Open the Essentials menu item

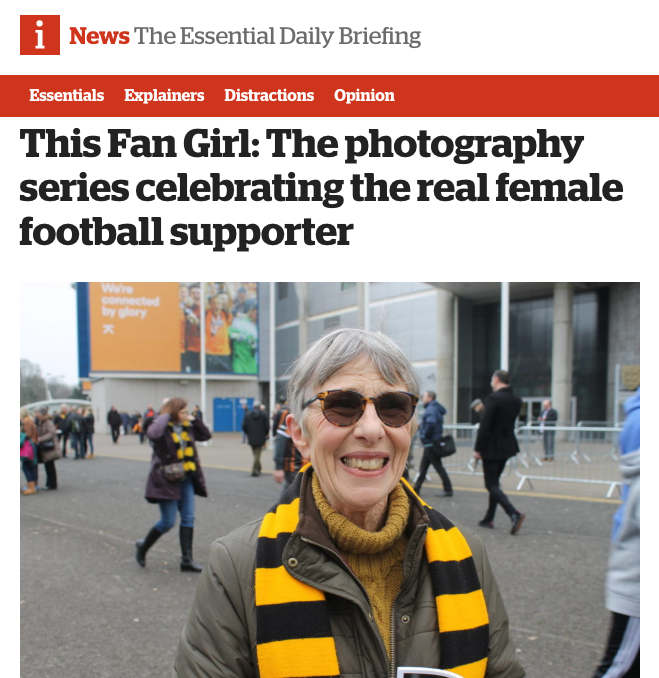(x=67, y=96)
